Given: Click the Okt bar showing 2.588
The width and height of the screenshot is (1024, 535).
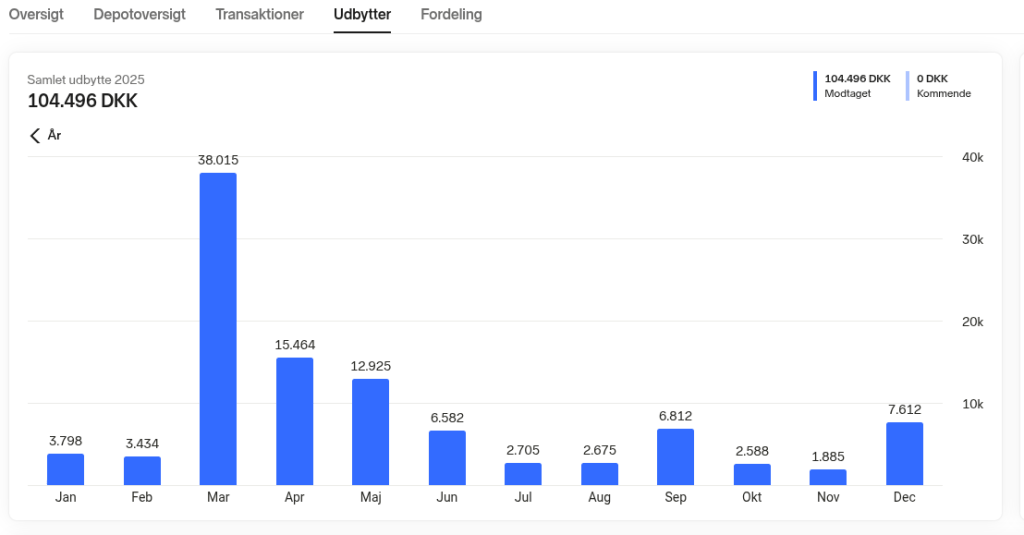Looking at the screenshot, I should 752,475.
